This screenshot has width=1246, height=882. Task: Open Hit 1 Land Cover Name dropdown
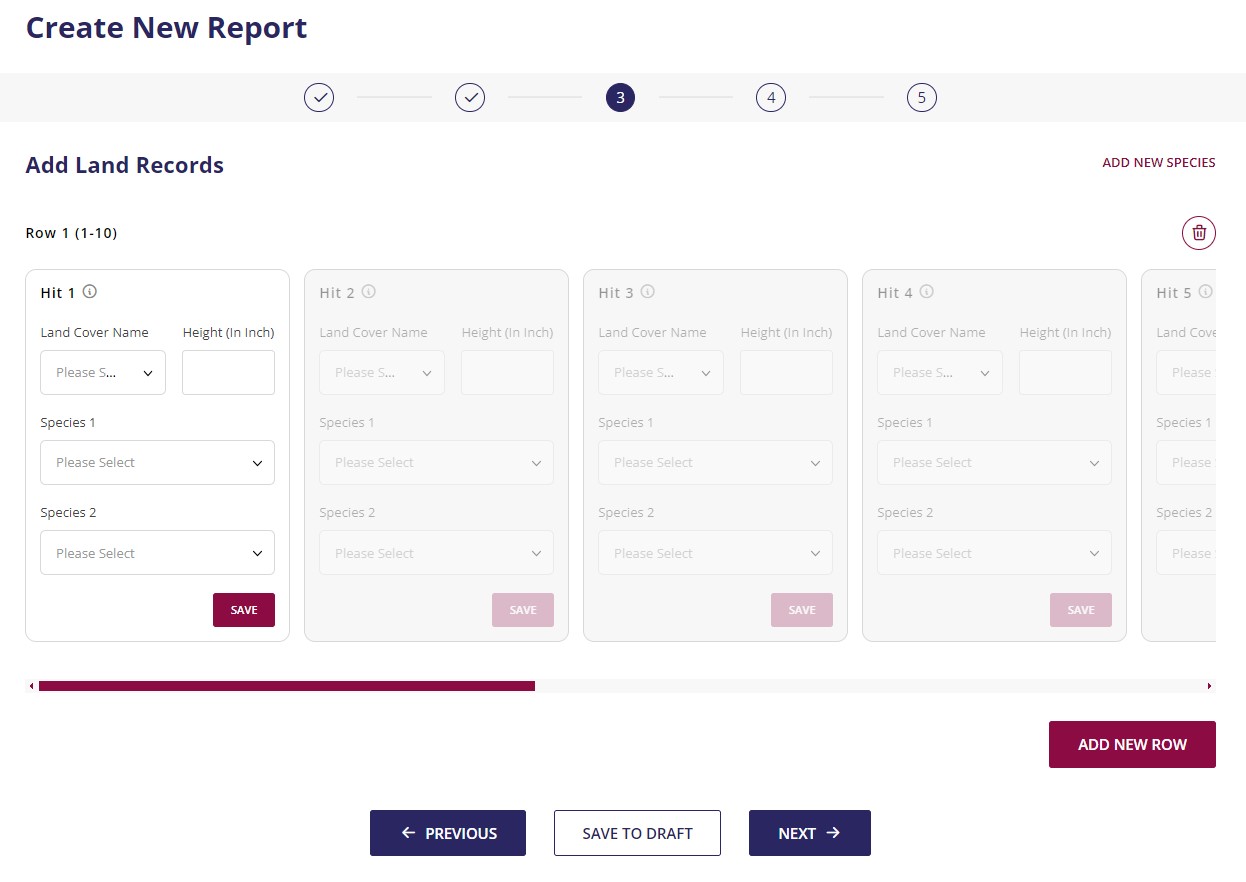tap(103, 373)
